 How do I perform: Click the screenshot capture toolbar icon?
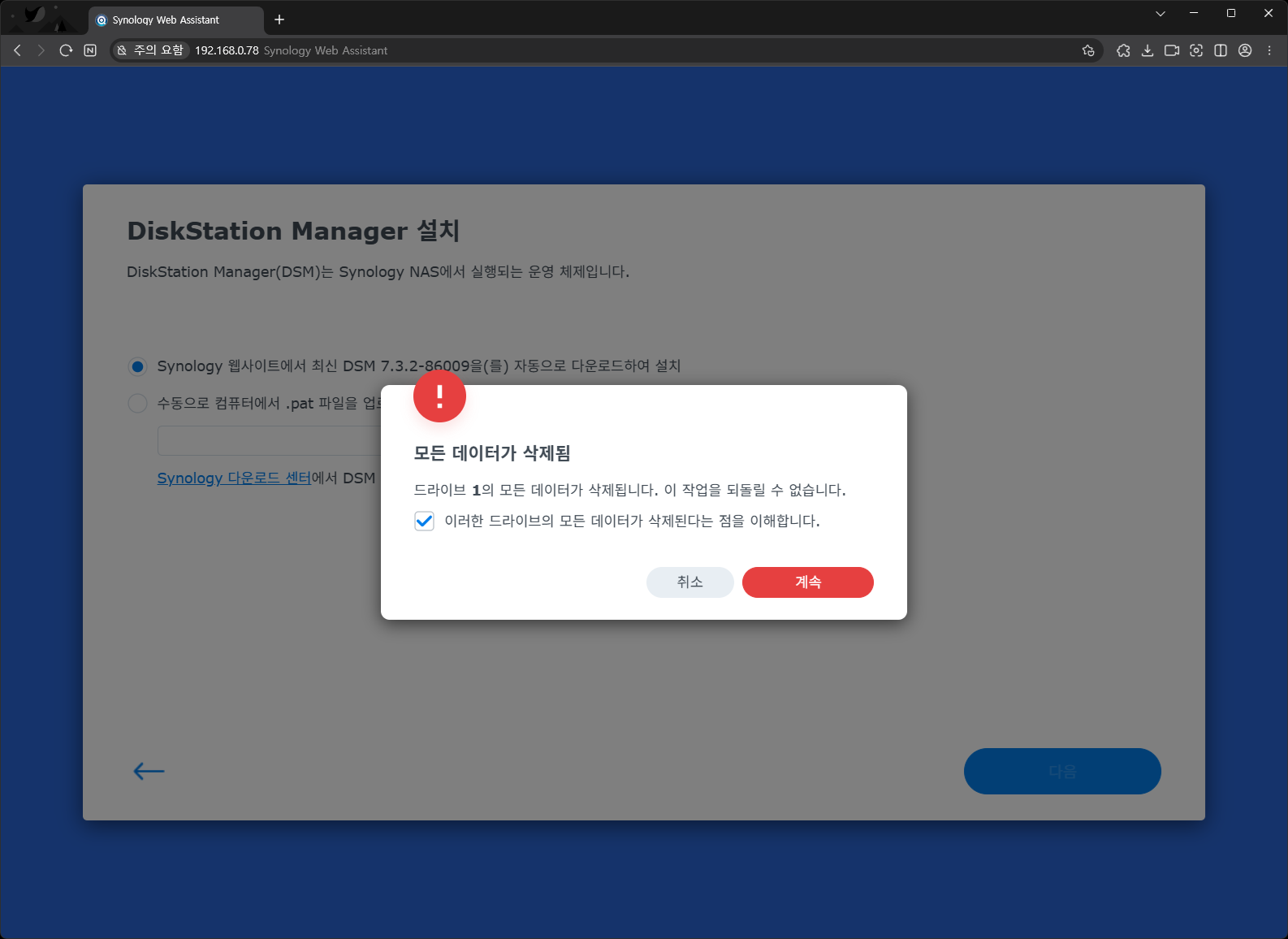coord(1196,50)
